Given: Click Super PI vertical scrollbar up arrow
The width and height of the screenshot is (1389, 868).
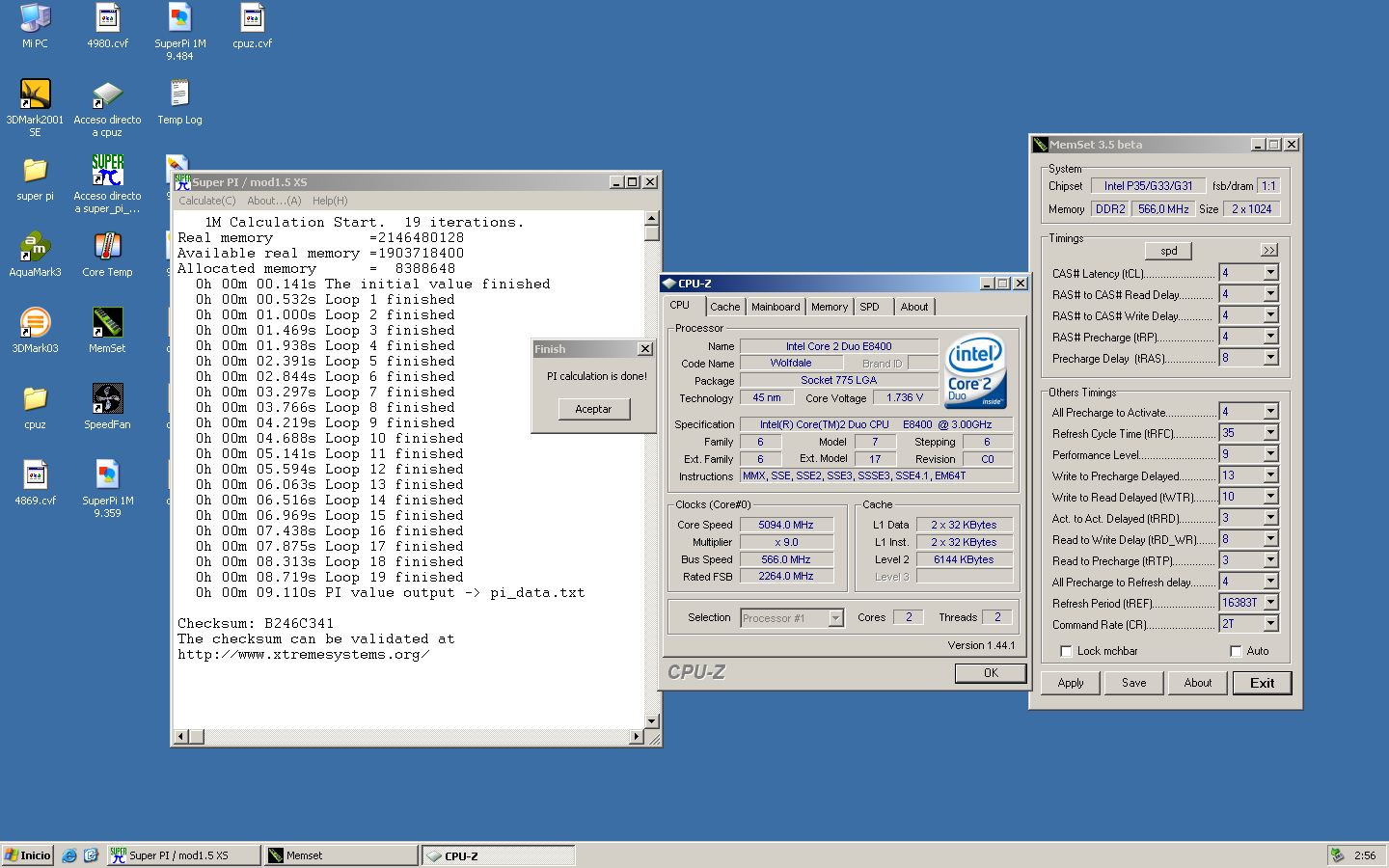Looking at the screenshot, I should [x=652, y=218].
